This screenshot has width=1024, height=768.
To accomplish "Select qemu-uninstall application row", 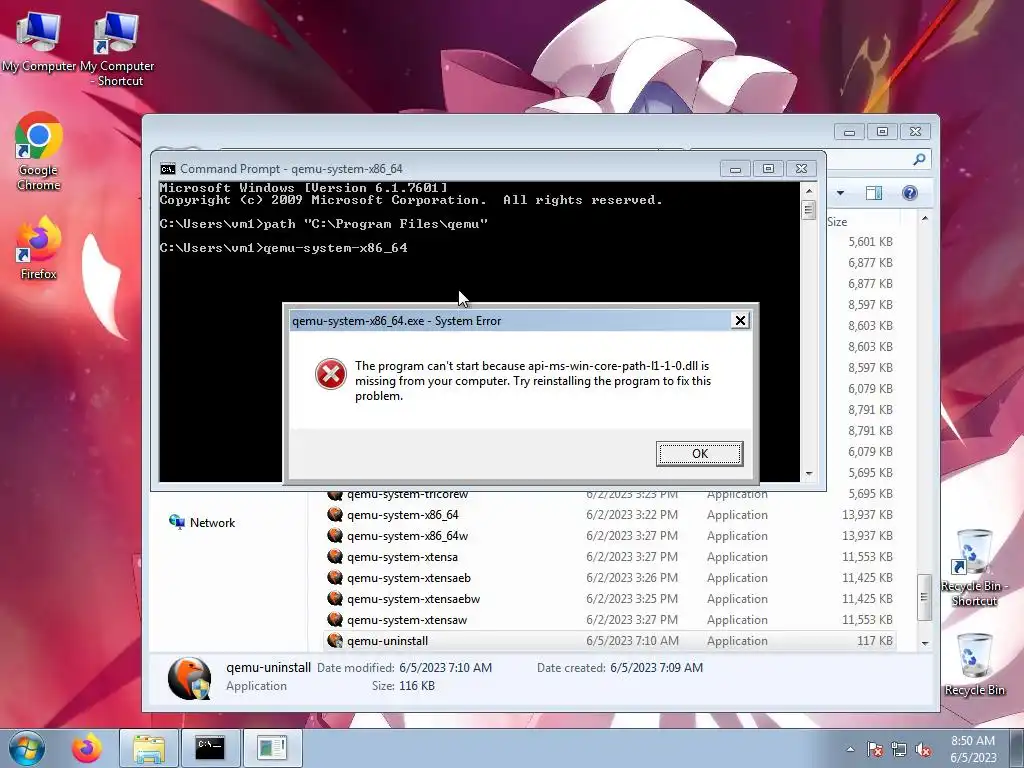I will point(610,641).
